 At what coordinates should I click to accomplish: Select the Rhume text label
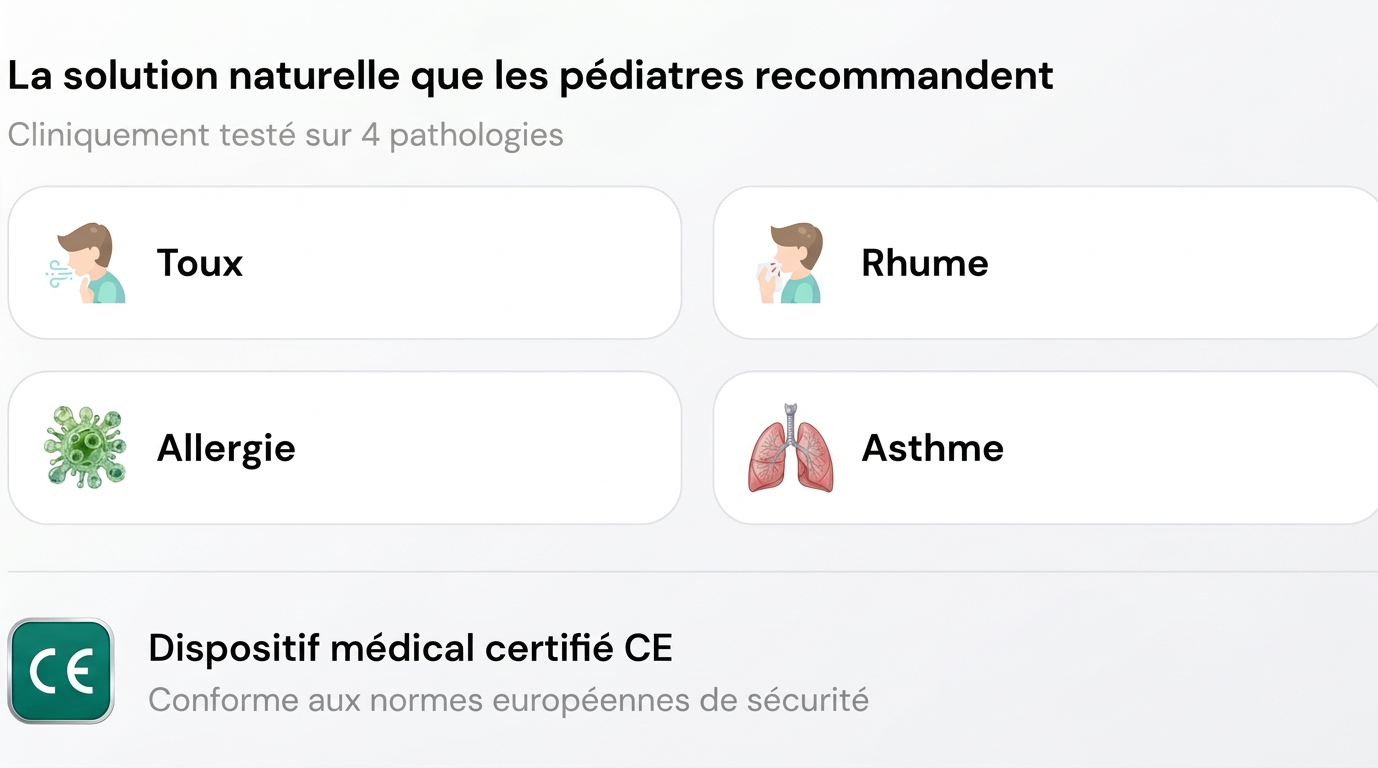[x=924, y=263]
